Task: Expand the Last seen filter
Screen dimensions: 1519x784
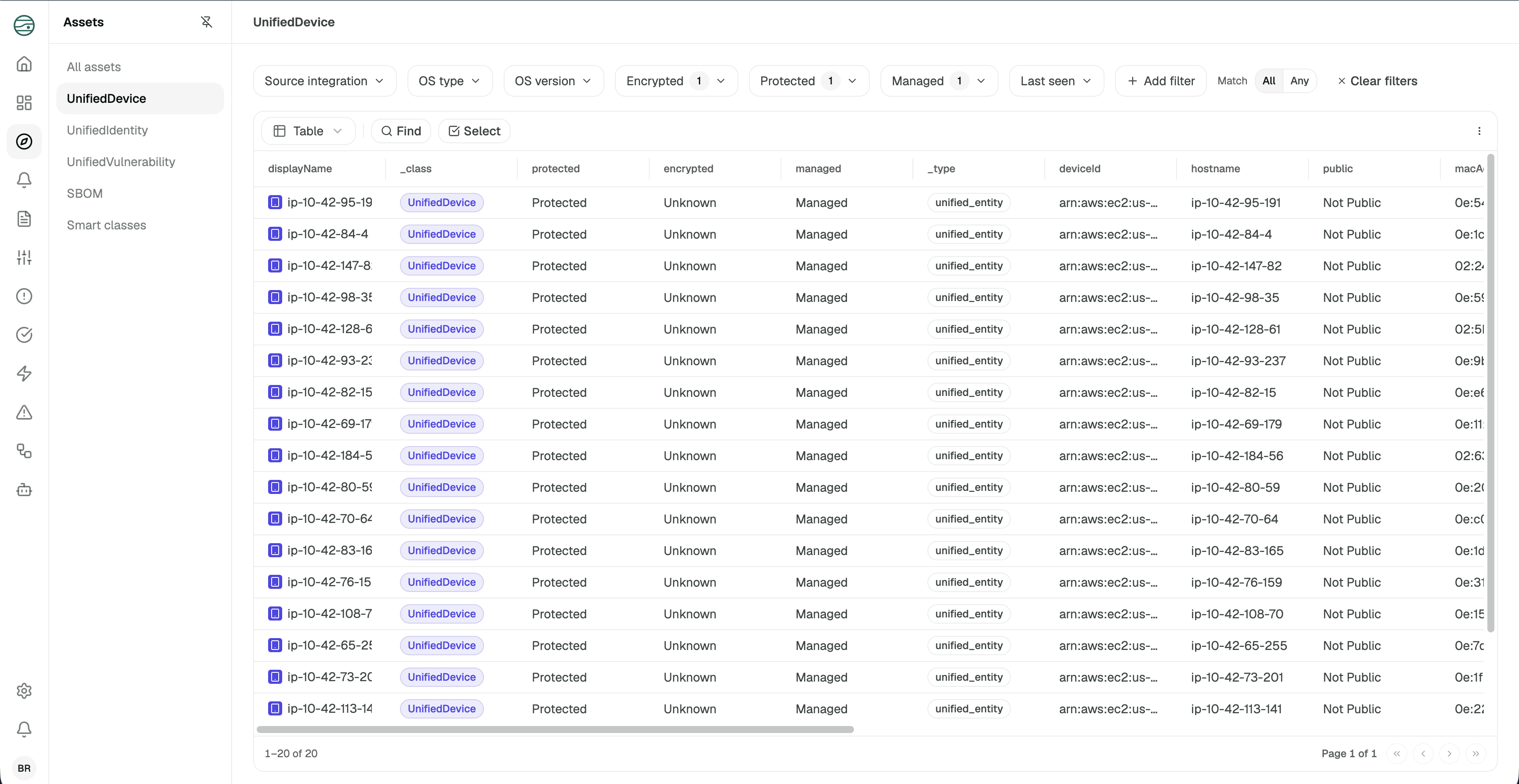Action: click(x=1056, y=81)
